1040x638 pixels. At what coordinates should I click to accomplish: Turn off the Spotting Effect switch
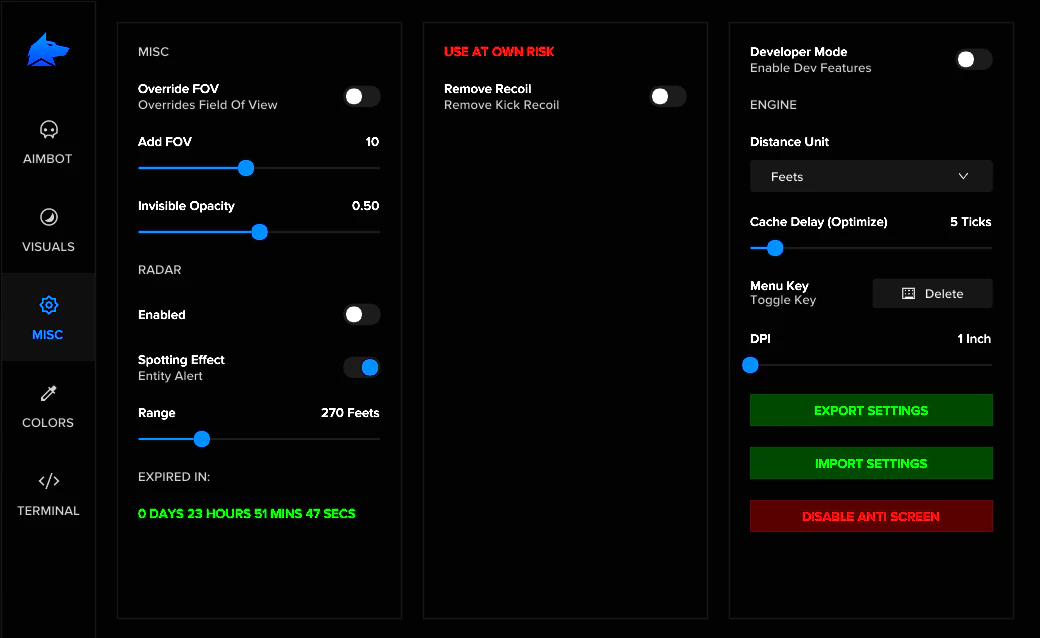[362, 367]
